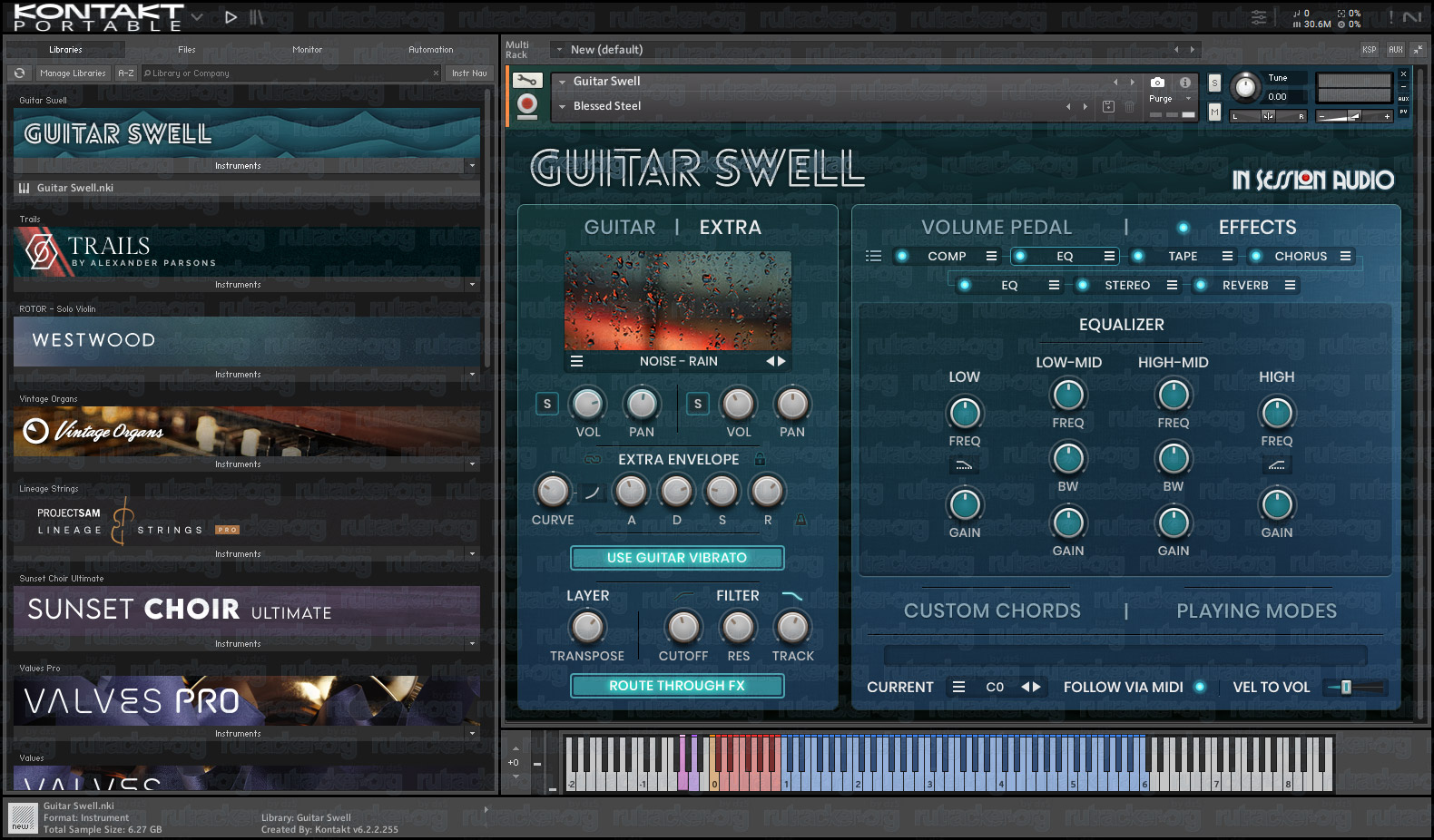
Task: Expand the Westwood library Instruments dropdown
Action: point(472,375)
